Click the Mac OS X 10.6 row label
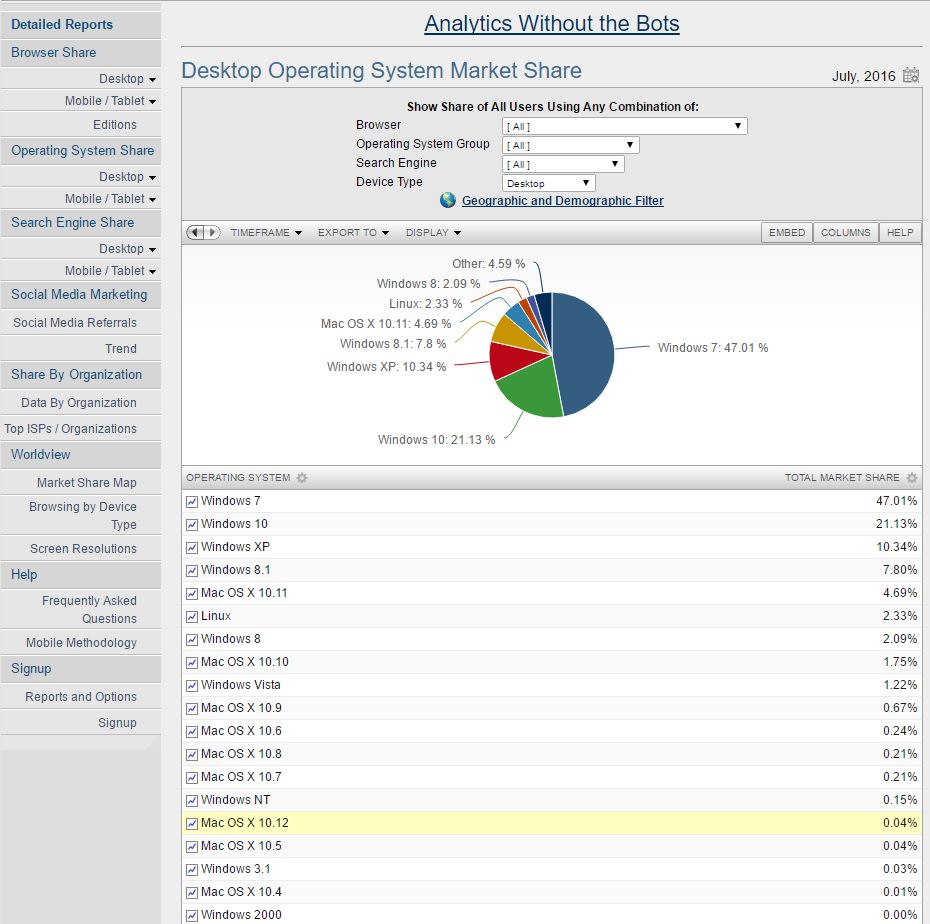Screen dimensions: 930x924 point(241,731)
